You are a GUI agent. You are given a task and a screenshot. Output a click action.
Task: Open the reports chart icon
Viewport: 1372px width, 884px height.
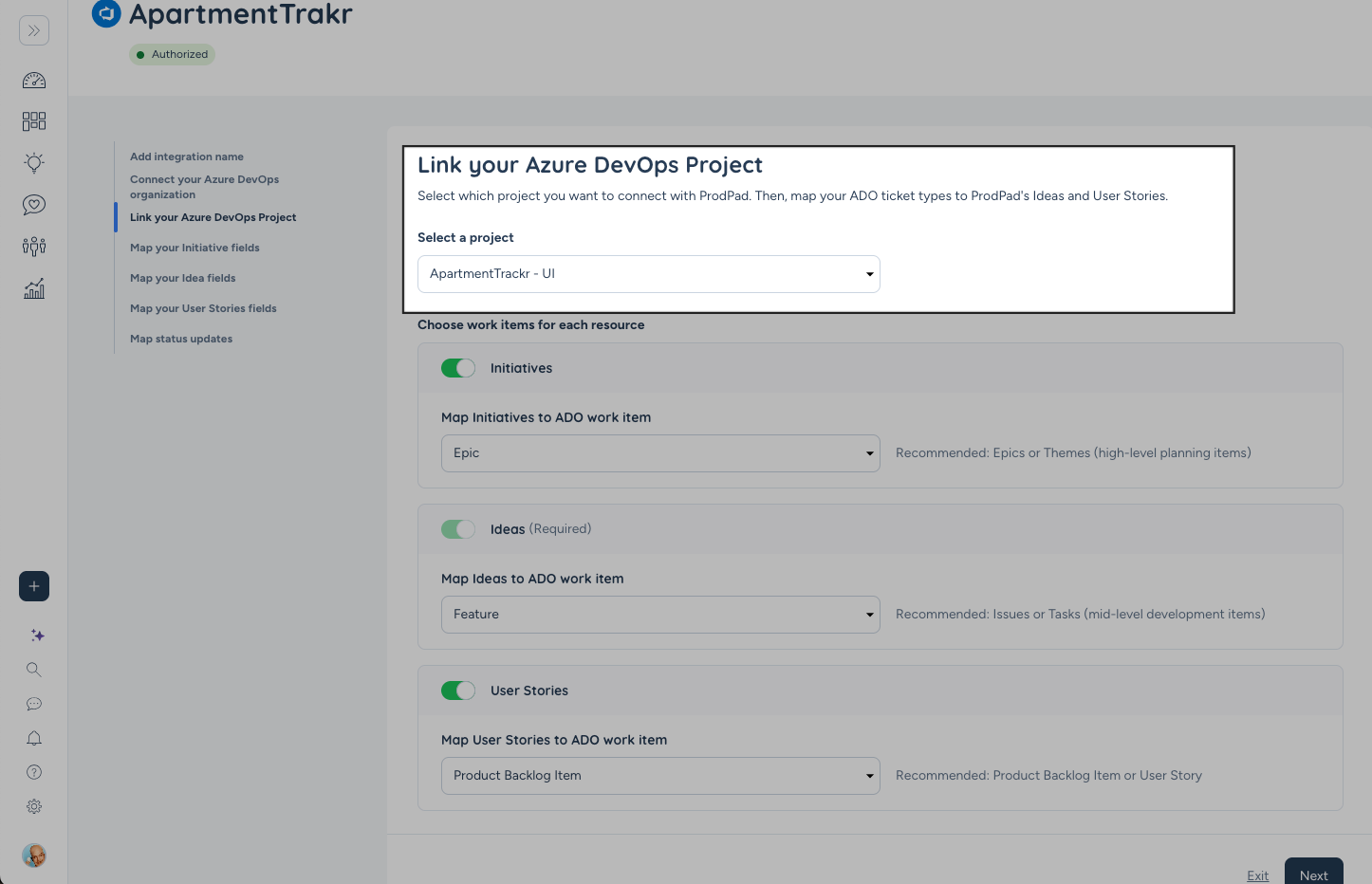[x=34, y=288]
